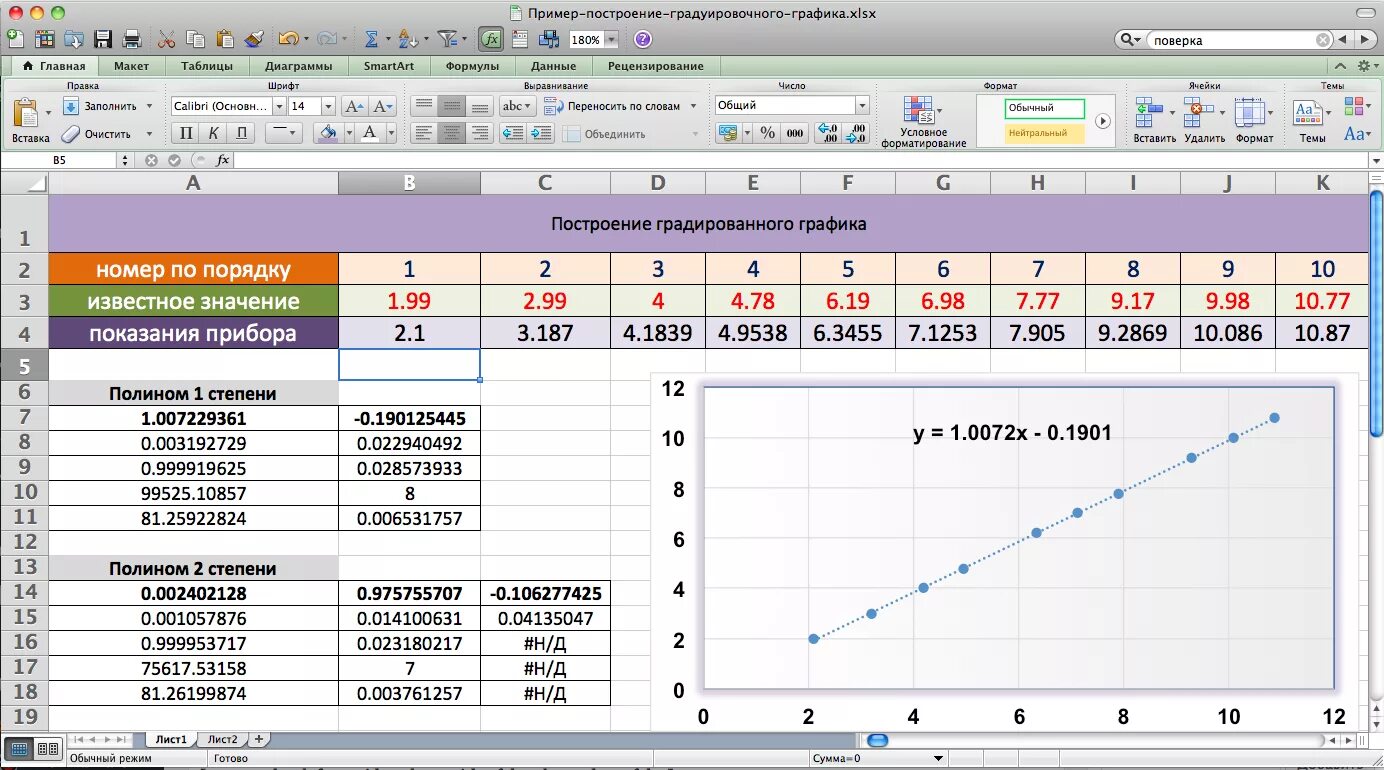Center text horizontally

[452, 133]
